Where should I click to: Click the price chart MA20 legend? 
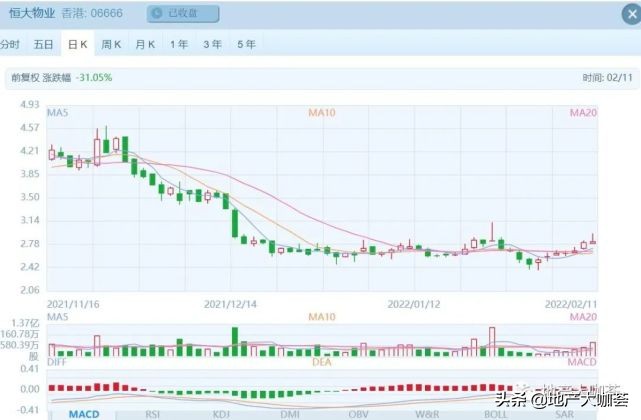[583, 112]
